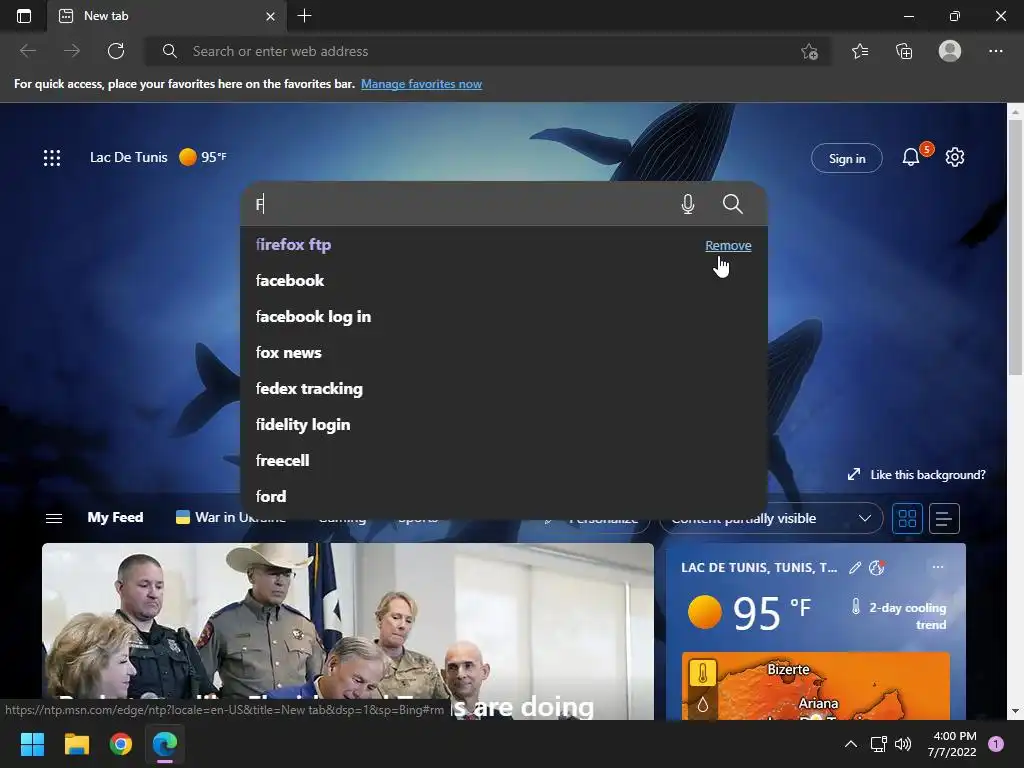Open Lac De Tunis weather summary
1024x768 pixels.
click(x=158, y=157)
